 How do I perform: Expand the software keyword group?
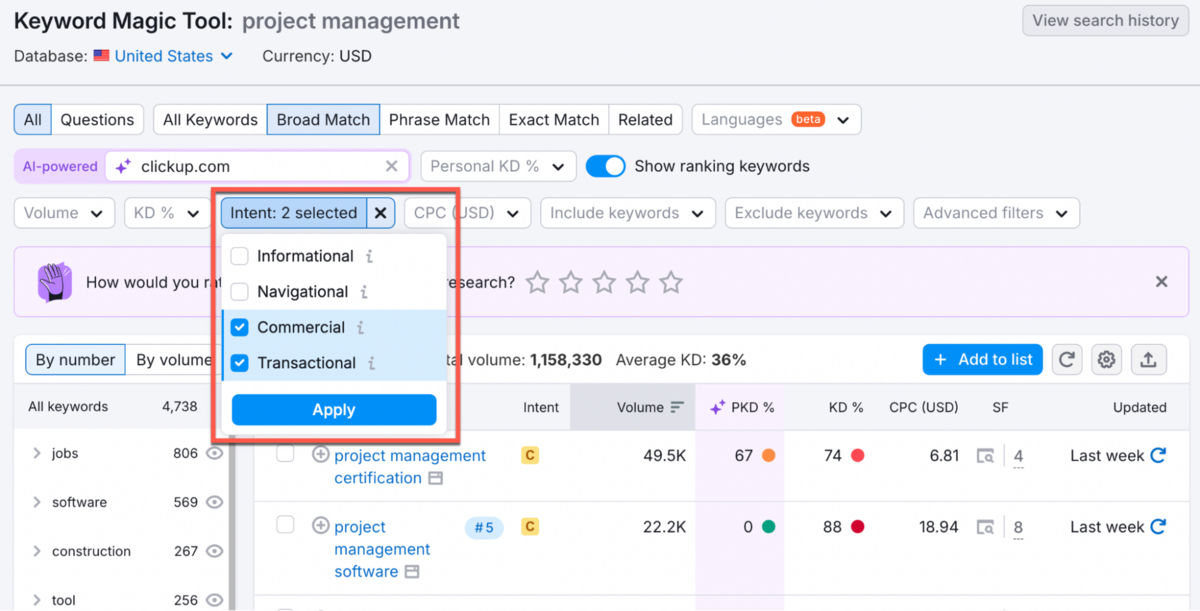click(37, 502)
